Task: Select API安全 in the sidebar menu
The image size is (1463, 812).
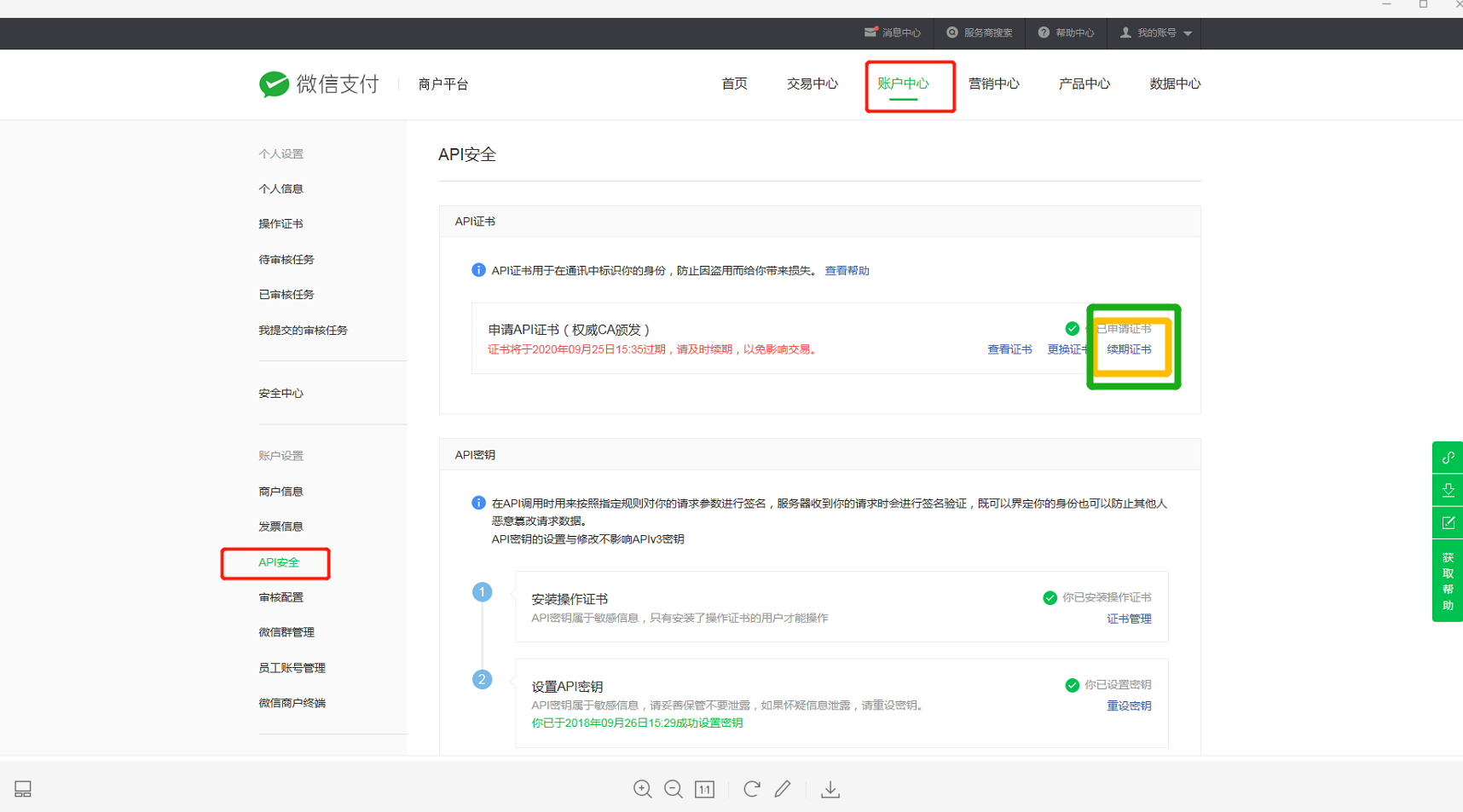Action: 279,562
